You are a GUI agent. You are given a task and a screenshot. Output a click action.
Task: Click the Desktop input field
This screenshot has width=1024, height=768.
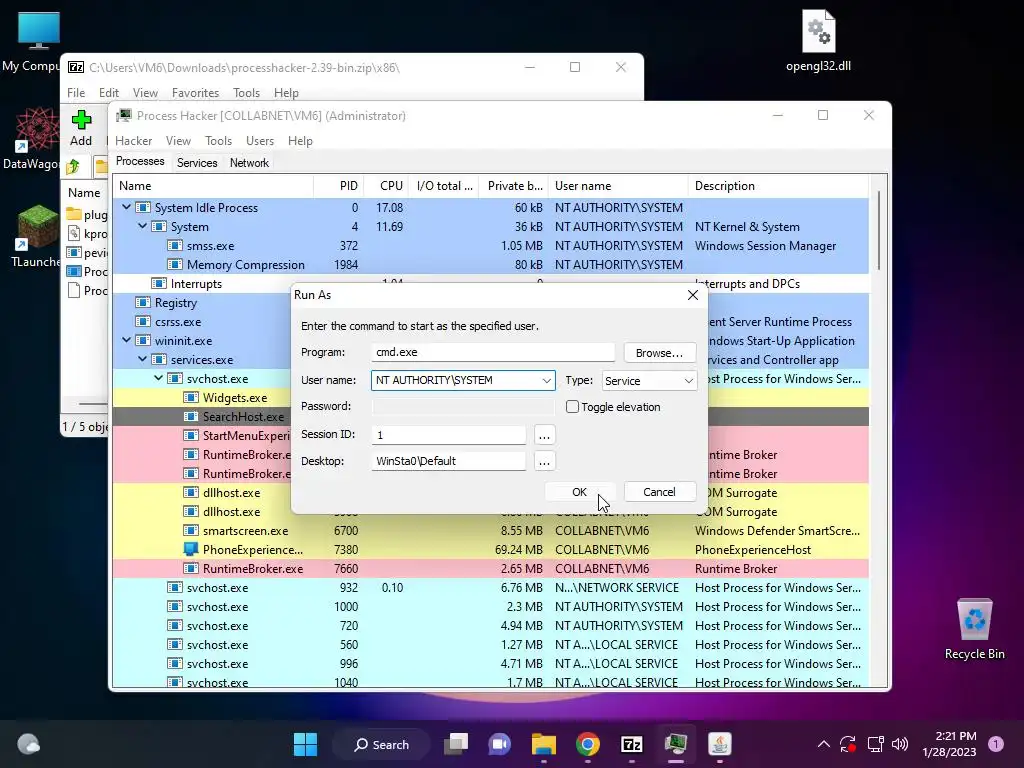pyautogui.click(x=449, y=461)
